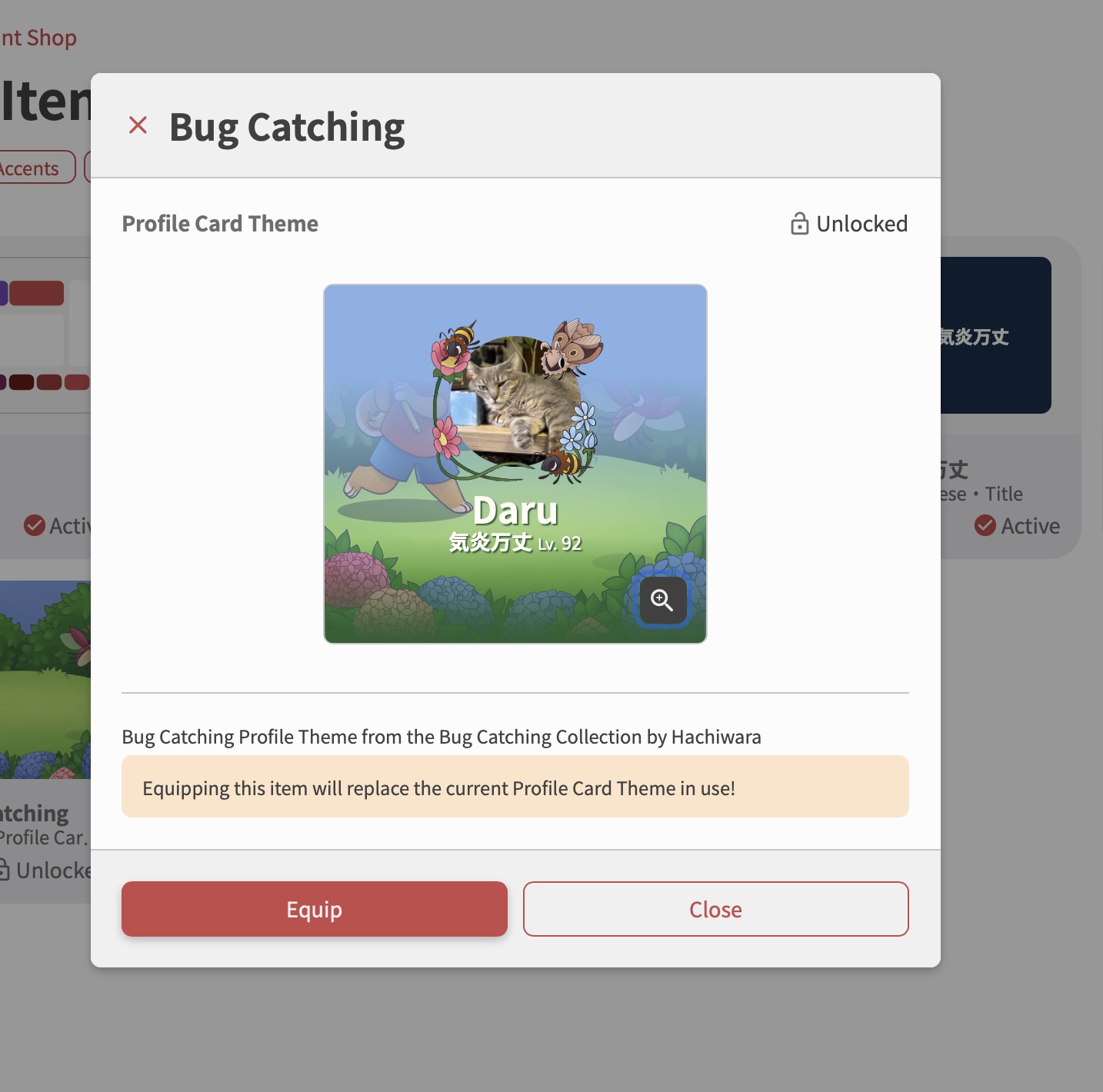Click the background Bug Catching theme thumbnail
Screen dimensions: 1103x1092
[45, 680]
